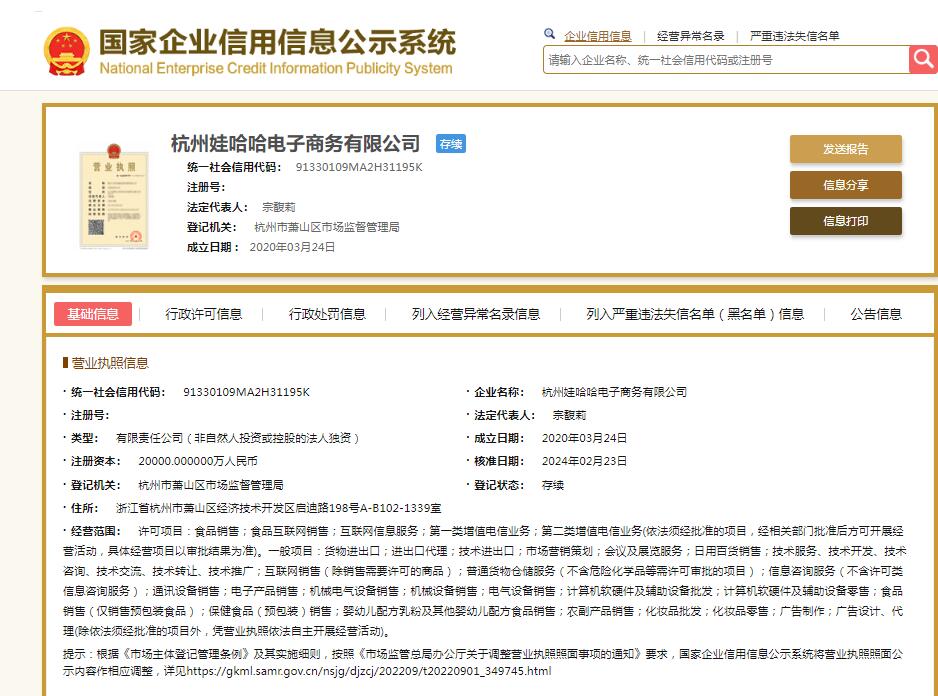Switch to the 基础信息 tab
This screenshot has width=938, height=696.
coord(93,314)
